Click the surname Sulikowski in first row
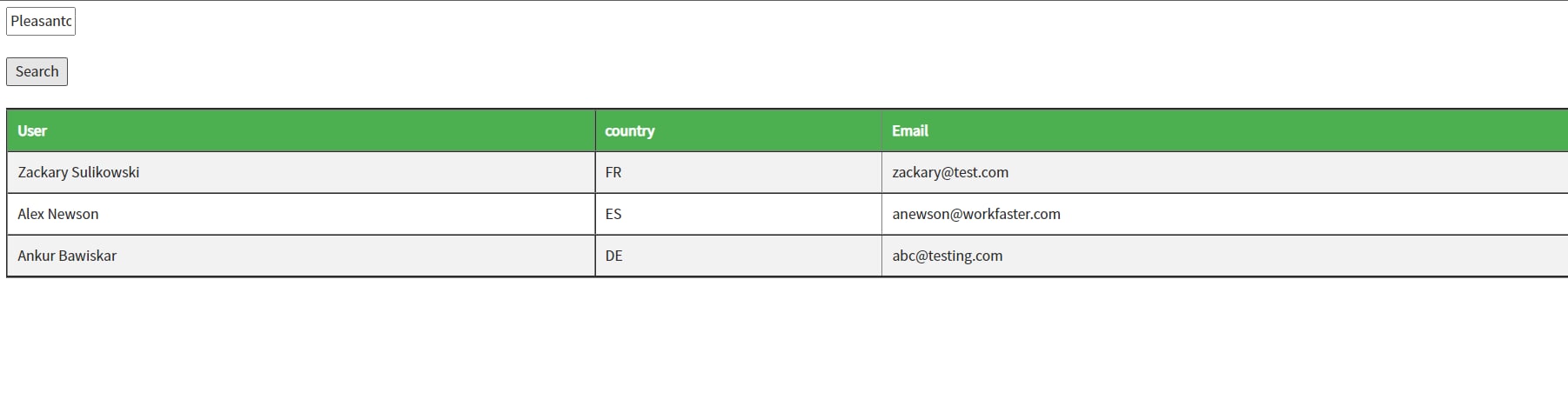Viewport: 1568px width, 406px height. (106, 172)
